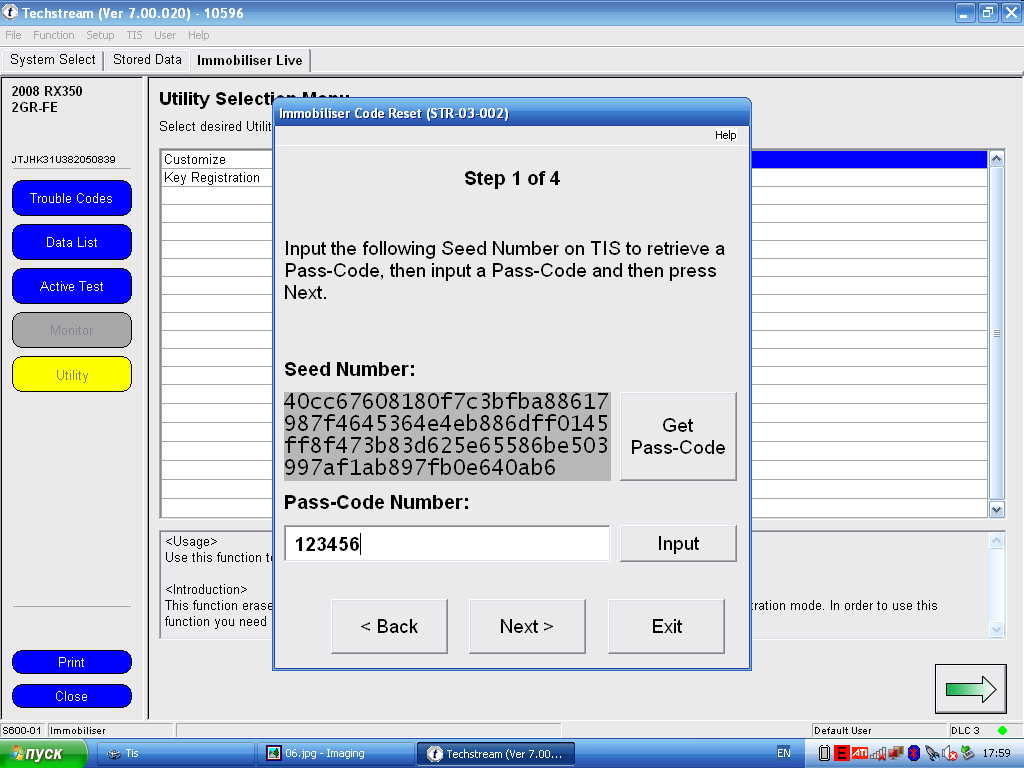Image resolution: width=1024 pixels, height=768 pixels.
Task: Switch to the Tis taskbar window
Action: (176, 754)
